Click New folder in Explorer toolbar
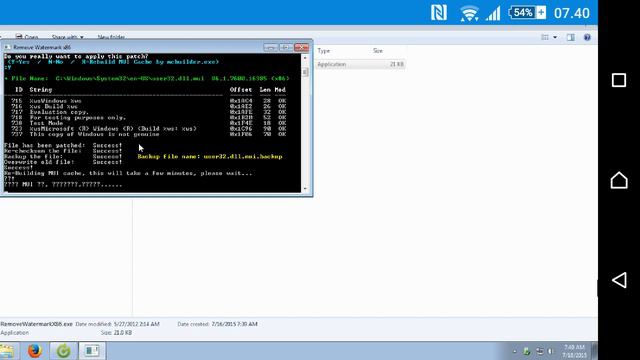 (x=111, y=37)
